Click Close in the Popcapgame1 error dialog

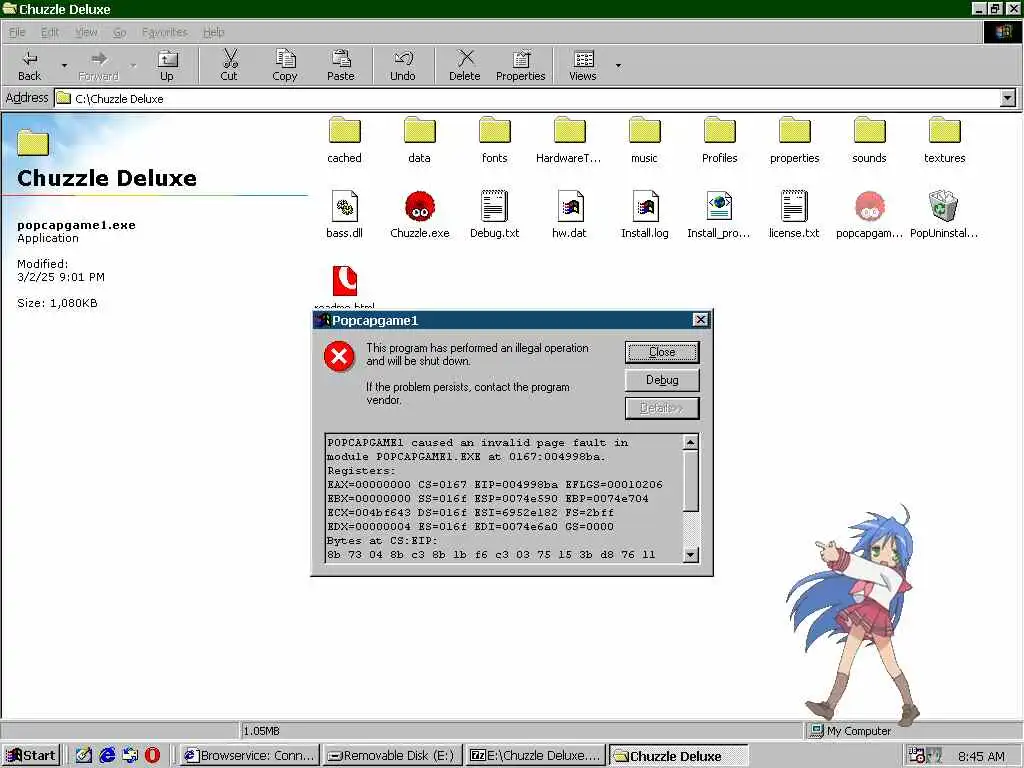click(x=662, y=352)
